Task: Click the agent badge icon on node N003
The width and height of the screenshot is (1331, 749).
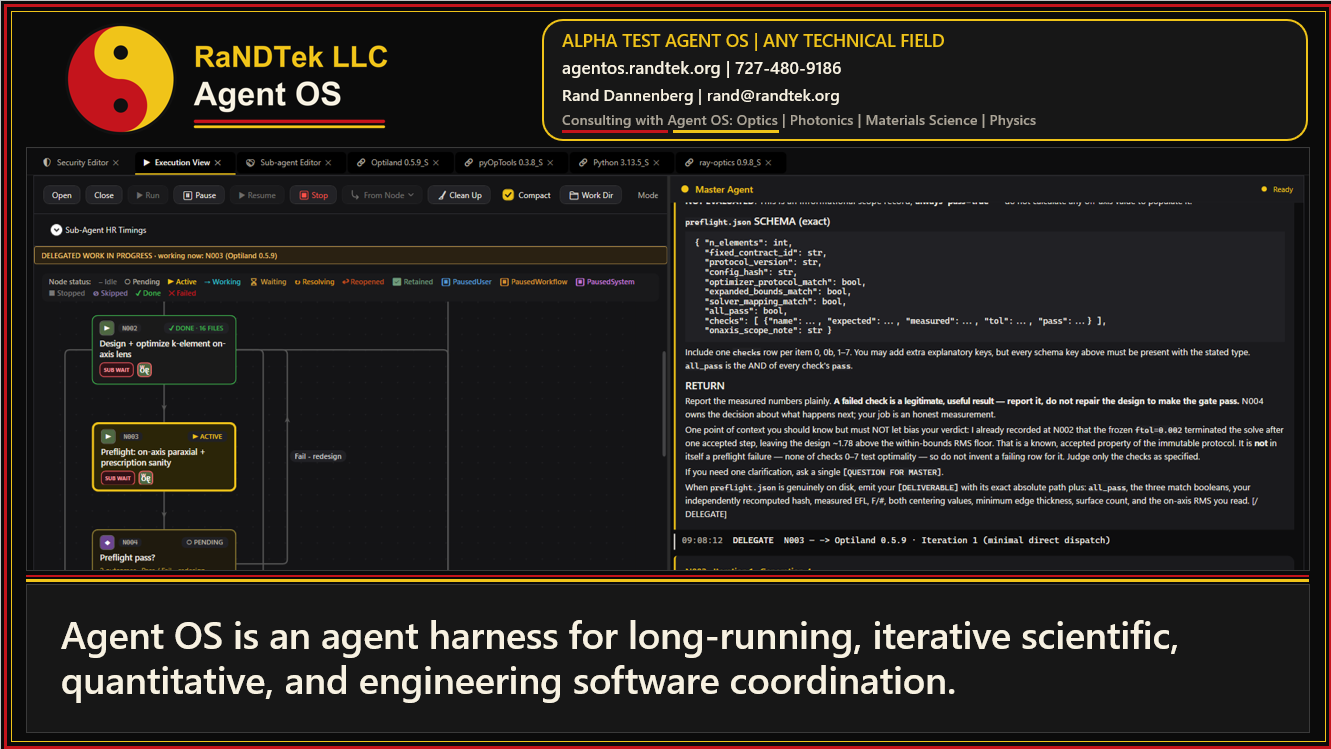Action: click(144, 478)
